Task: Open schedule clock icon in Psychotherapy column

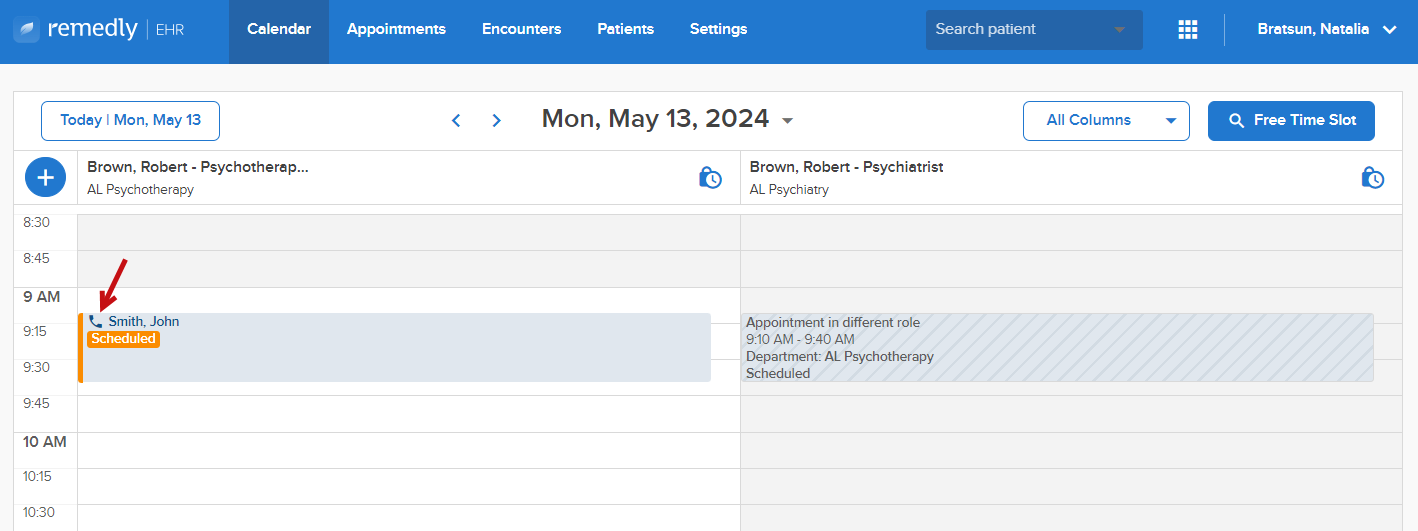Action: (x=710, y=177)
